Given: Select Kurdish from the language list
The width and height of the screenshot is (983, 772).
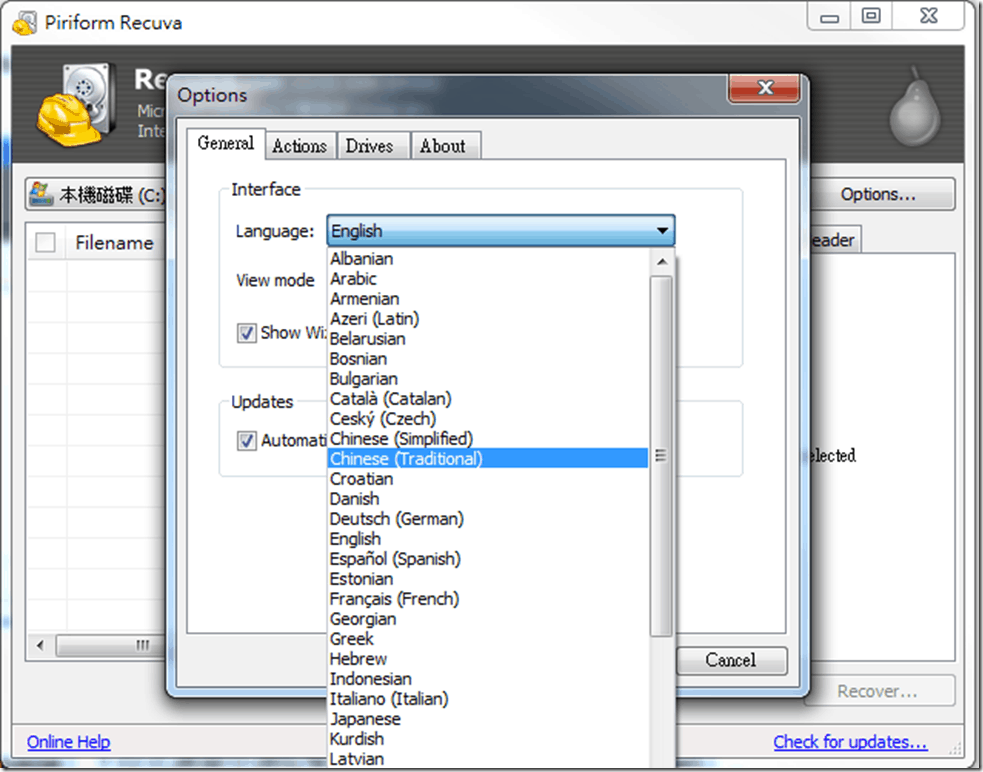Looking at the screenshot, I should [488, 739].
